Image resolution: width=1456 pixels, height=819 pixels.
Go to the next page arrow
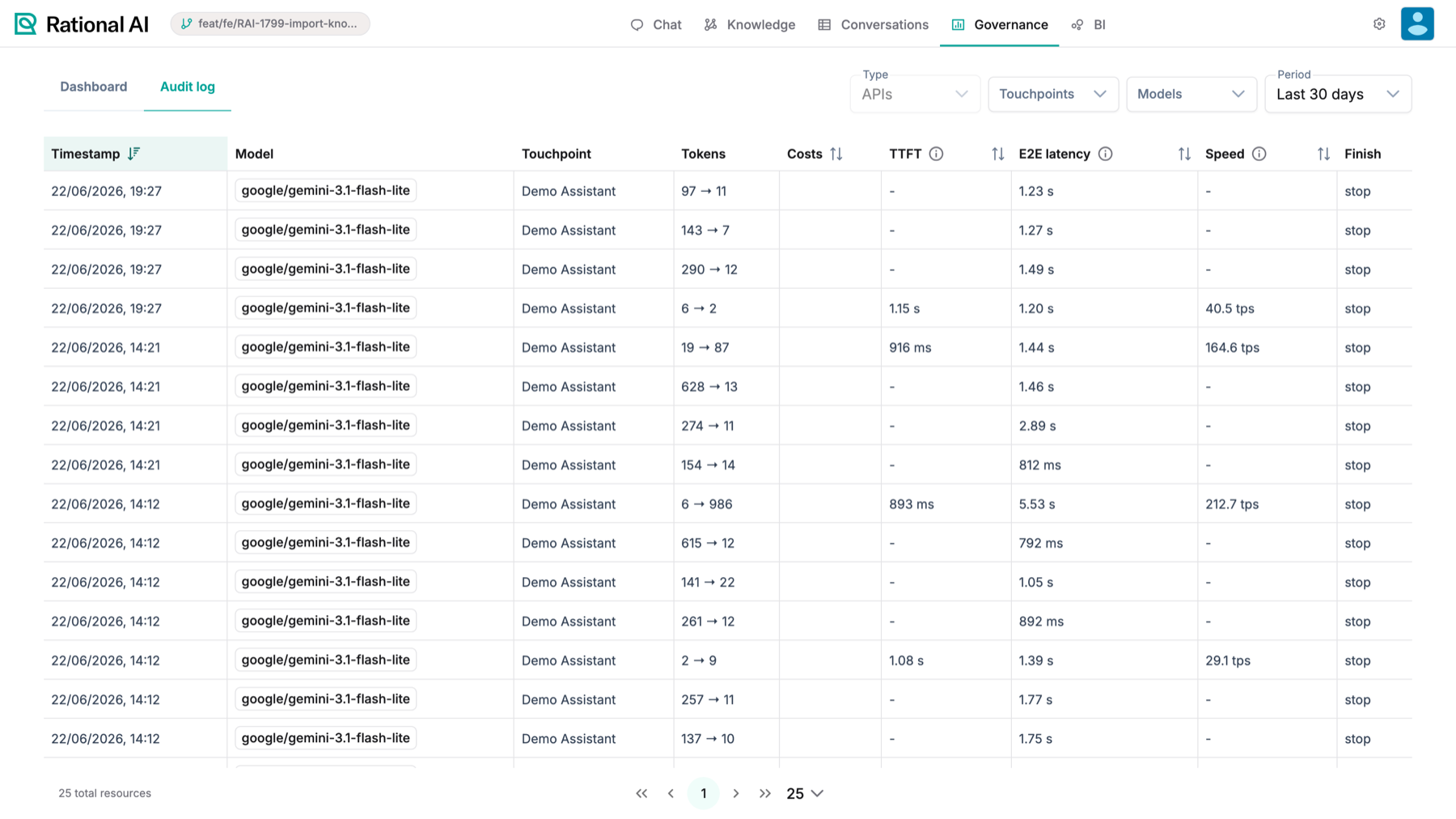click(735, 793)
